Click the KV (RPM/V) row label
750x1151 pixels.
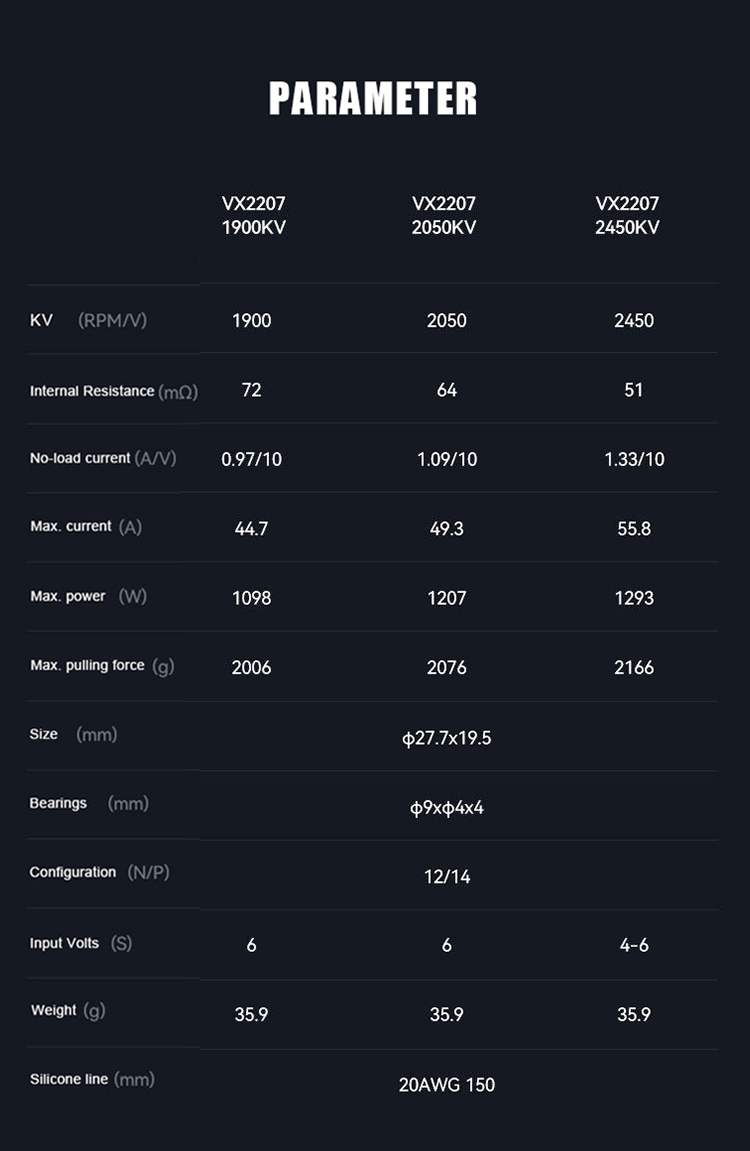coord(88,321)
